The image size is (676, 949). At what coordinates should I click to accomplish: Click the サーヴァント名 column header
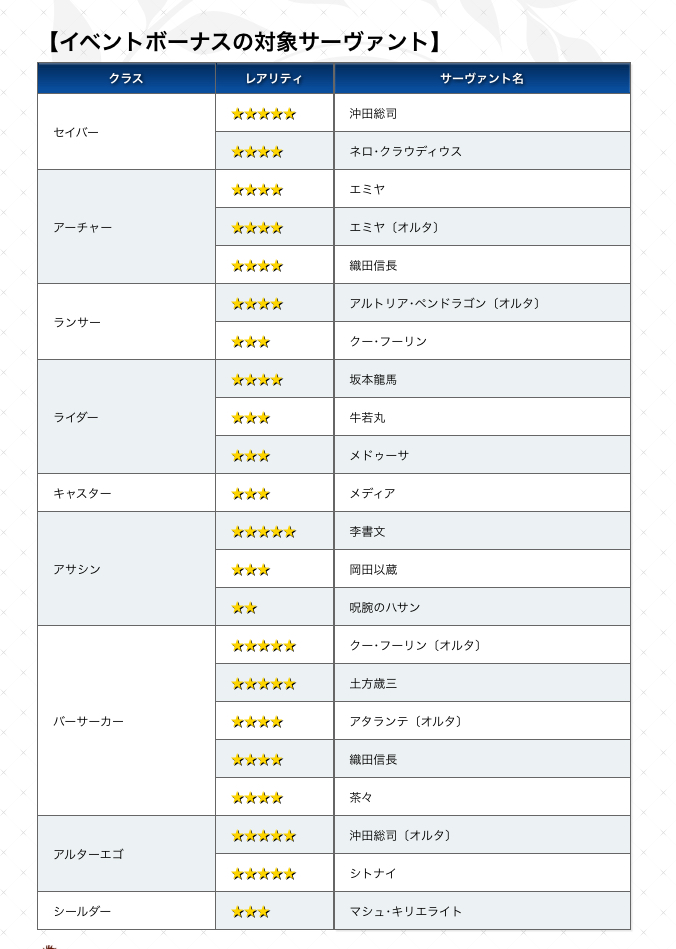[x=482, y=79]
